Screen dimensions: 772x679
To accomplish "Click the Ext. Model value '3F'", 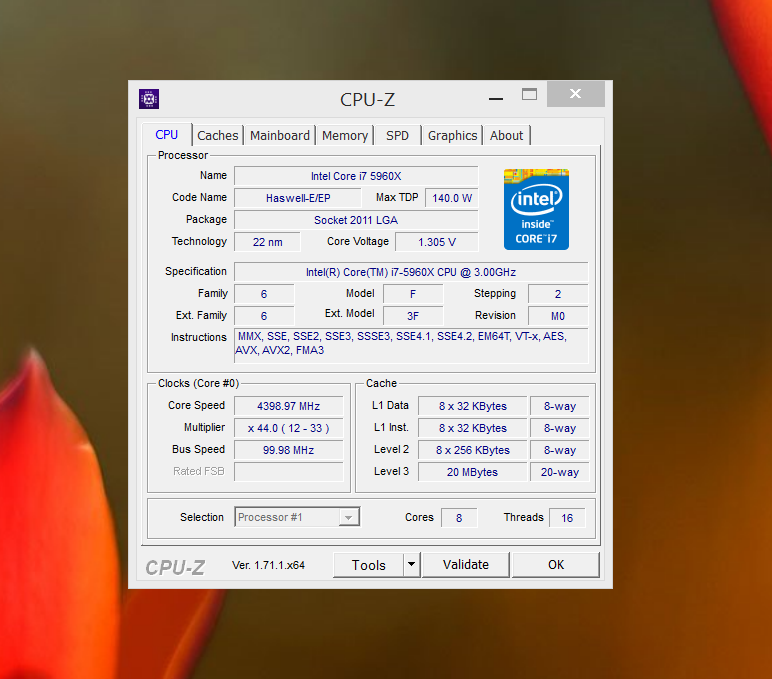I will (x=413, y=316).
